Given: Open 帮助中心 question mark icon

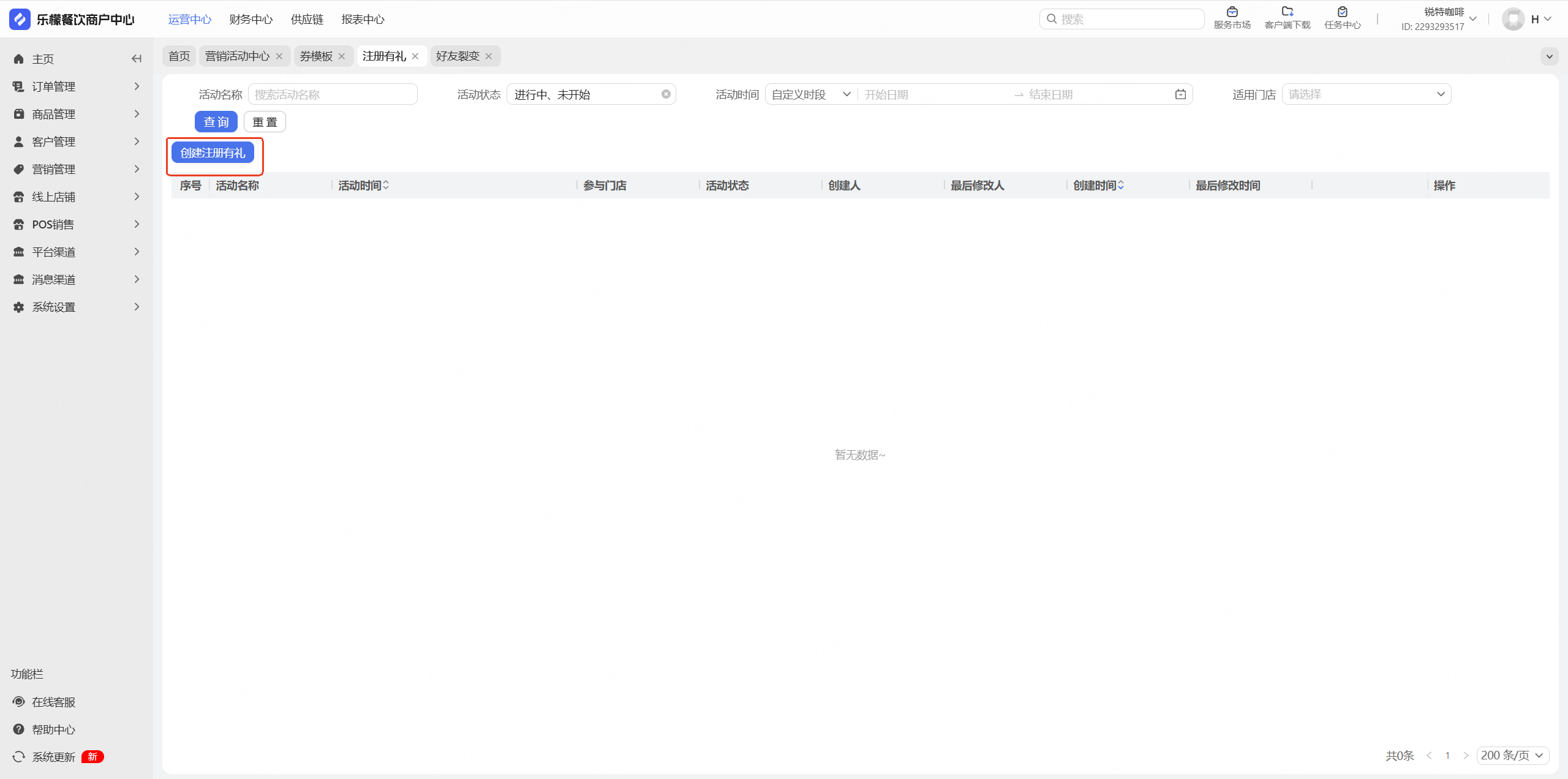Looking at the screenshot, I should (x=19, y=729).
